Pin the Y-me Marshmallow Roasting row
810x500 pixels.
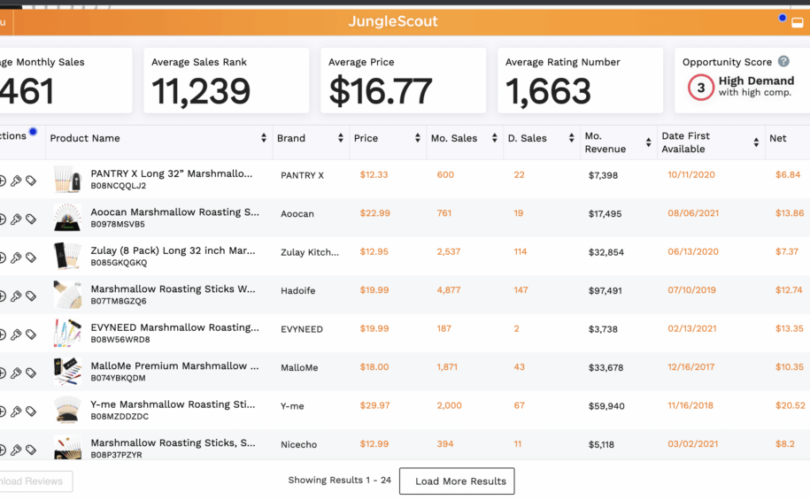[16, 411]
